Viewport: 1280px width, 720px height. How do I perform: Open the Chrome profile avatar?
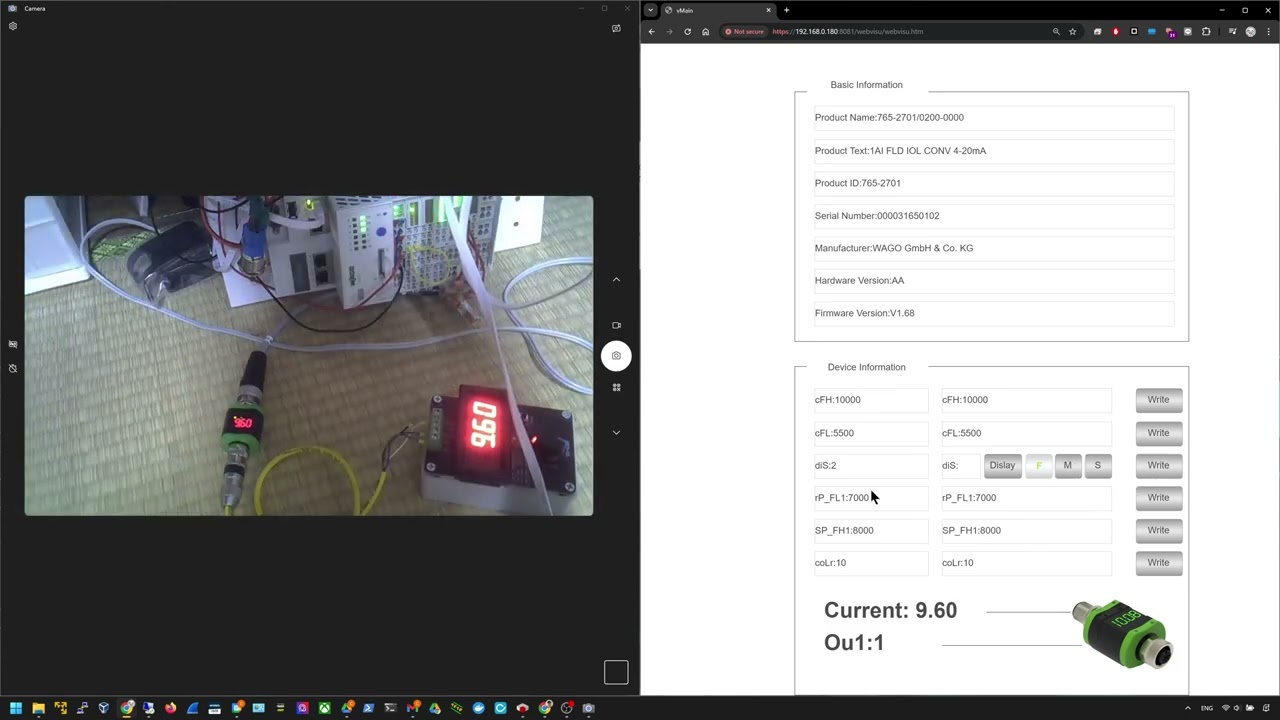click(x=1250, y=32)
